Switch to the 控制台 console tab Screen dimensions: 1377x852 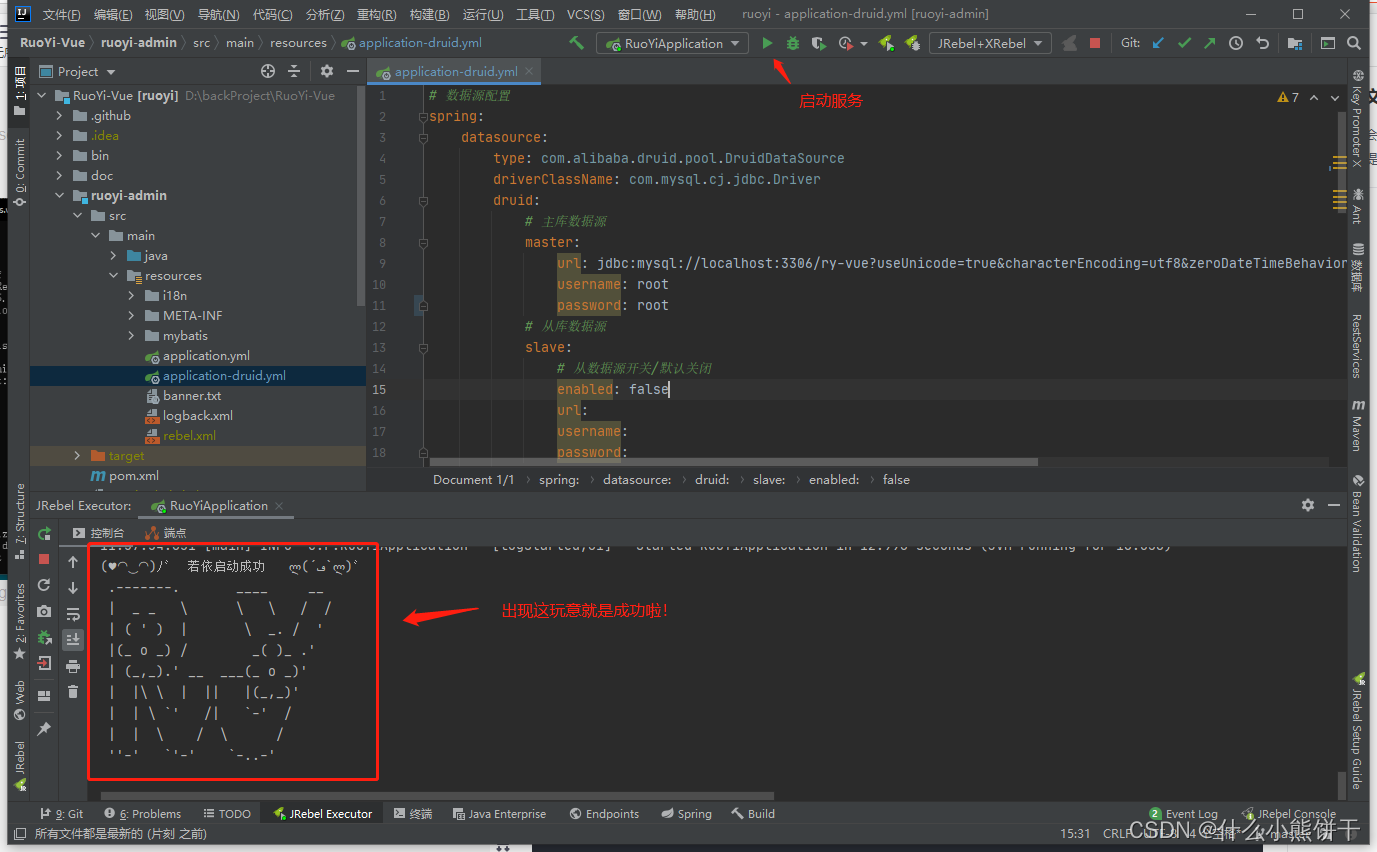(x=99, y=533)
